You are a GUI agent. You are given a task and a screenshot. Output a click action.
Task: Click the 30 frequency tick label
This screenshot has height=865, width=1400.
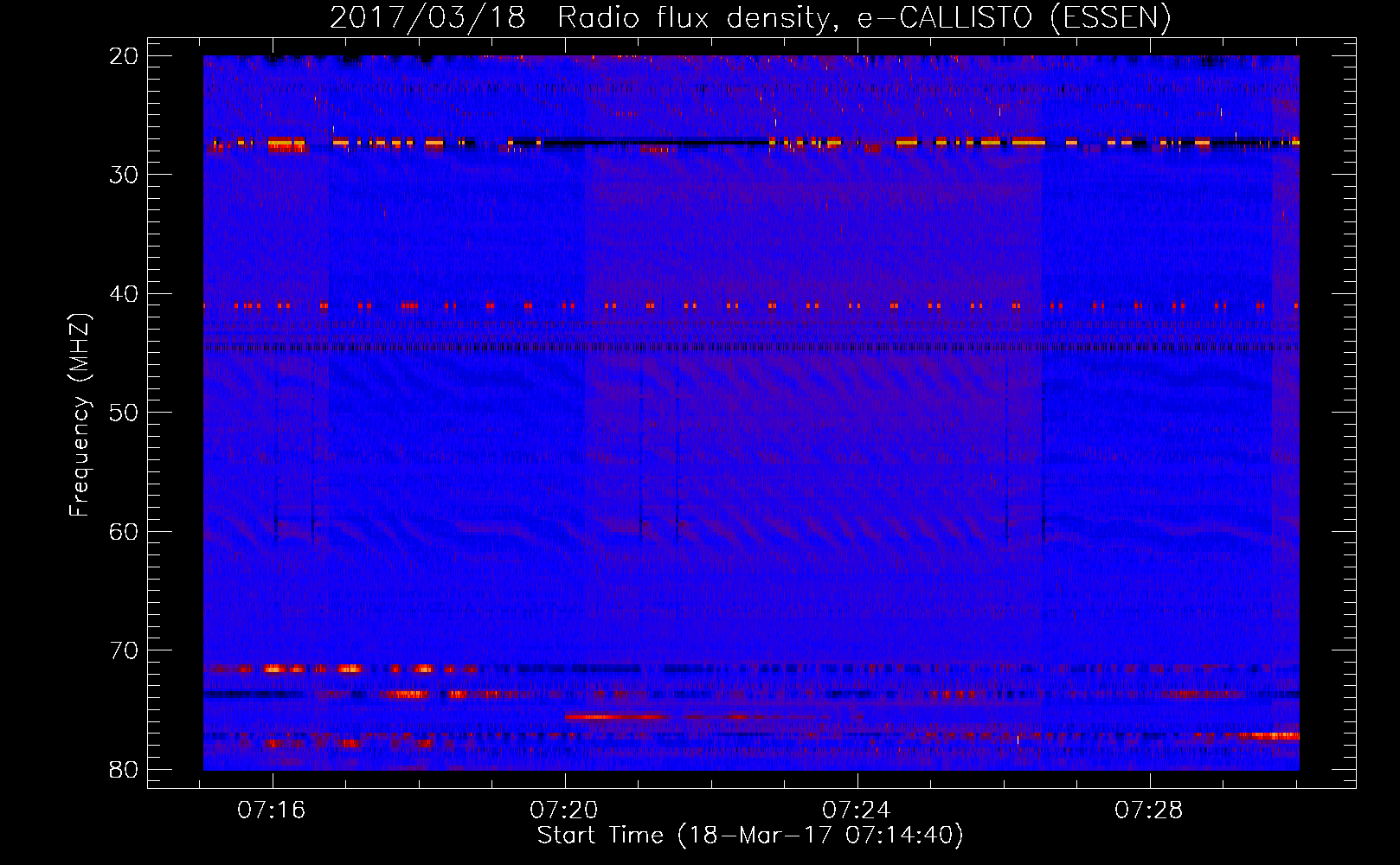point(125,175)
